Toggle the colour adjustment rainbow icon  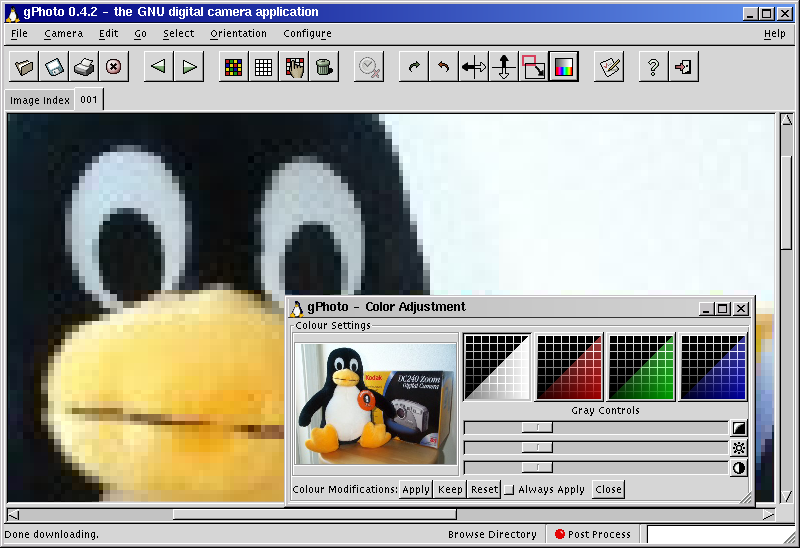point(564,66)
